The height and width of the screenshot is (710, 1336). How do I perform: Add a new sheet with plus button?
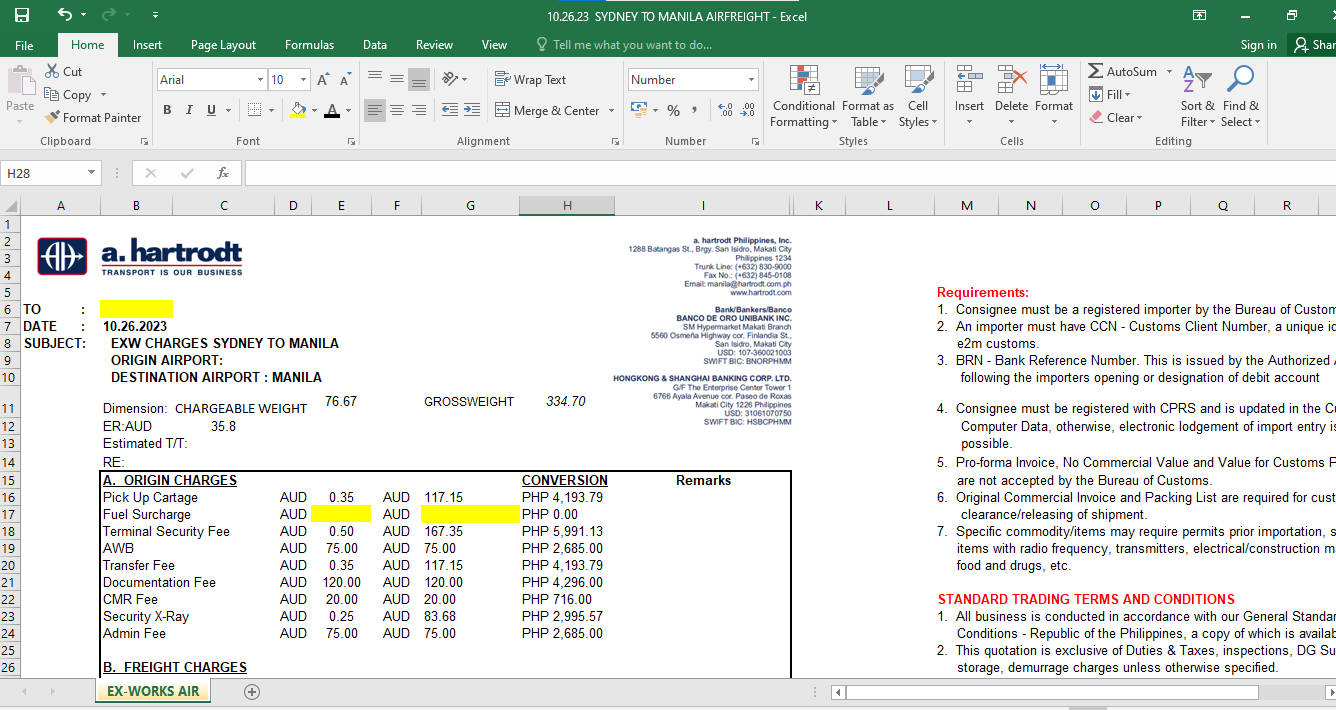tap(252, 692)
